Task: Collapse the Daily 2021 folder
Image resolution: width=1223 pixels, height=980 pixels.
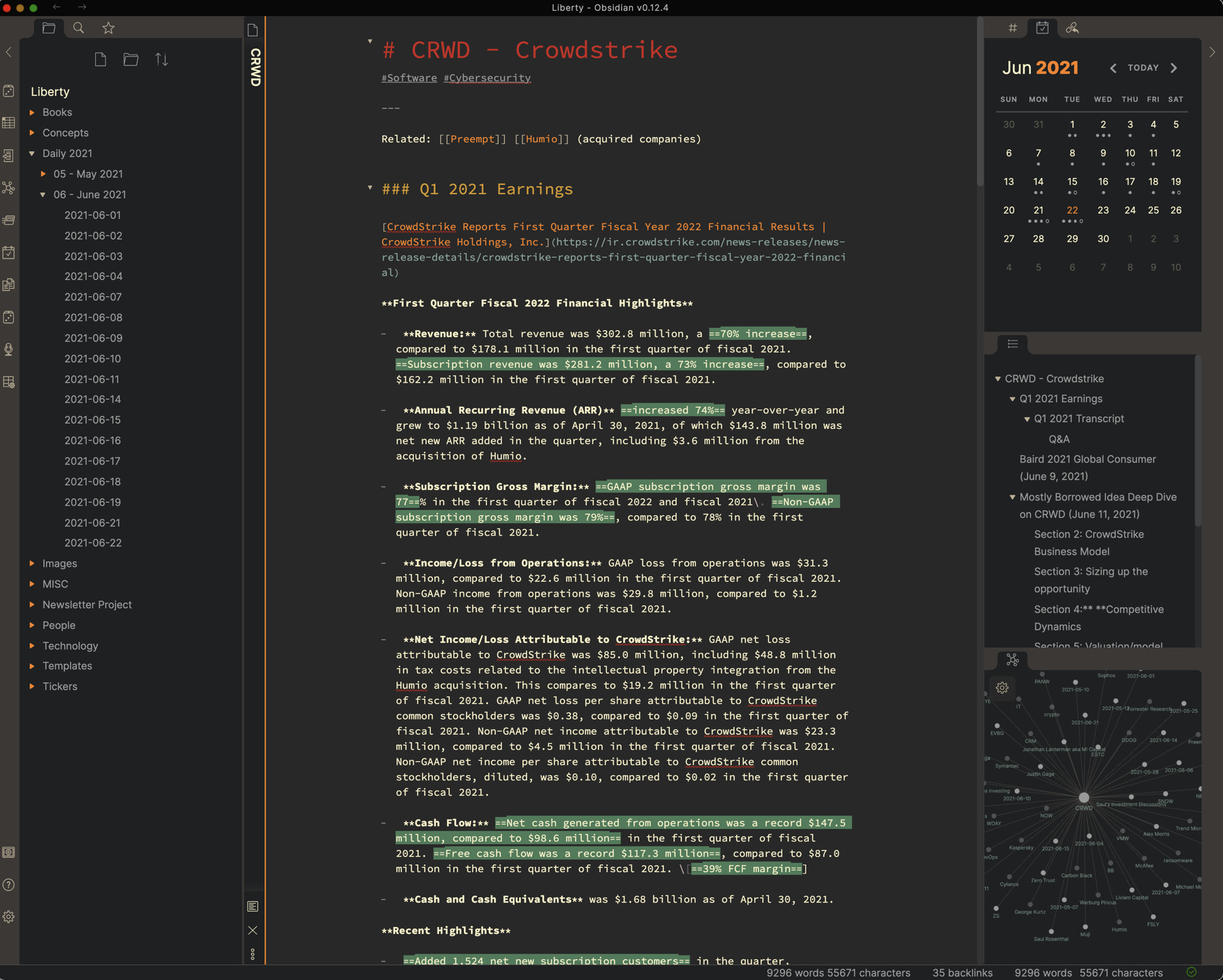Action: 32,154
